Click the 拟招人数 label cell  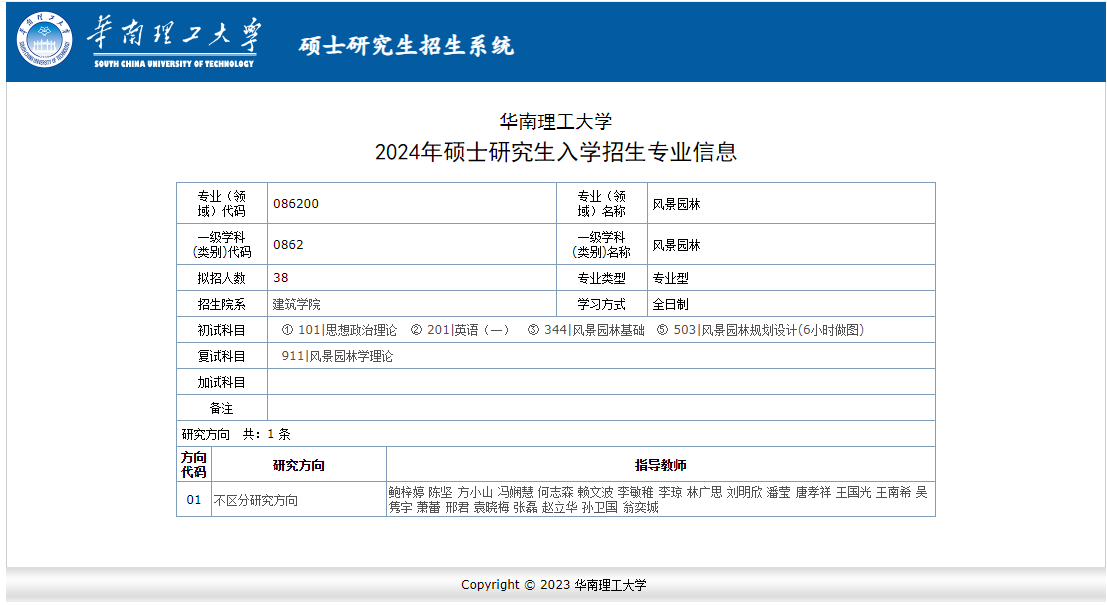[x=222, y=277]
